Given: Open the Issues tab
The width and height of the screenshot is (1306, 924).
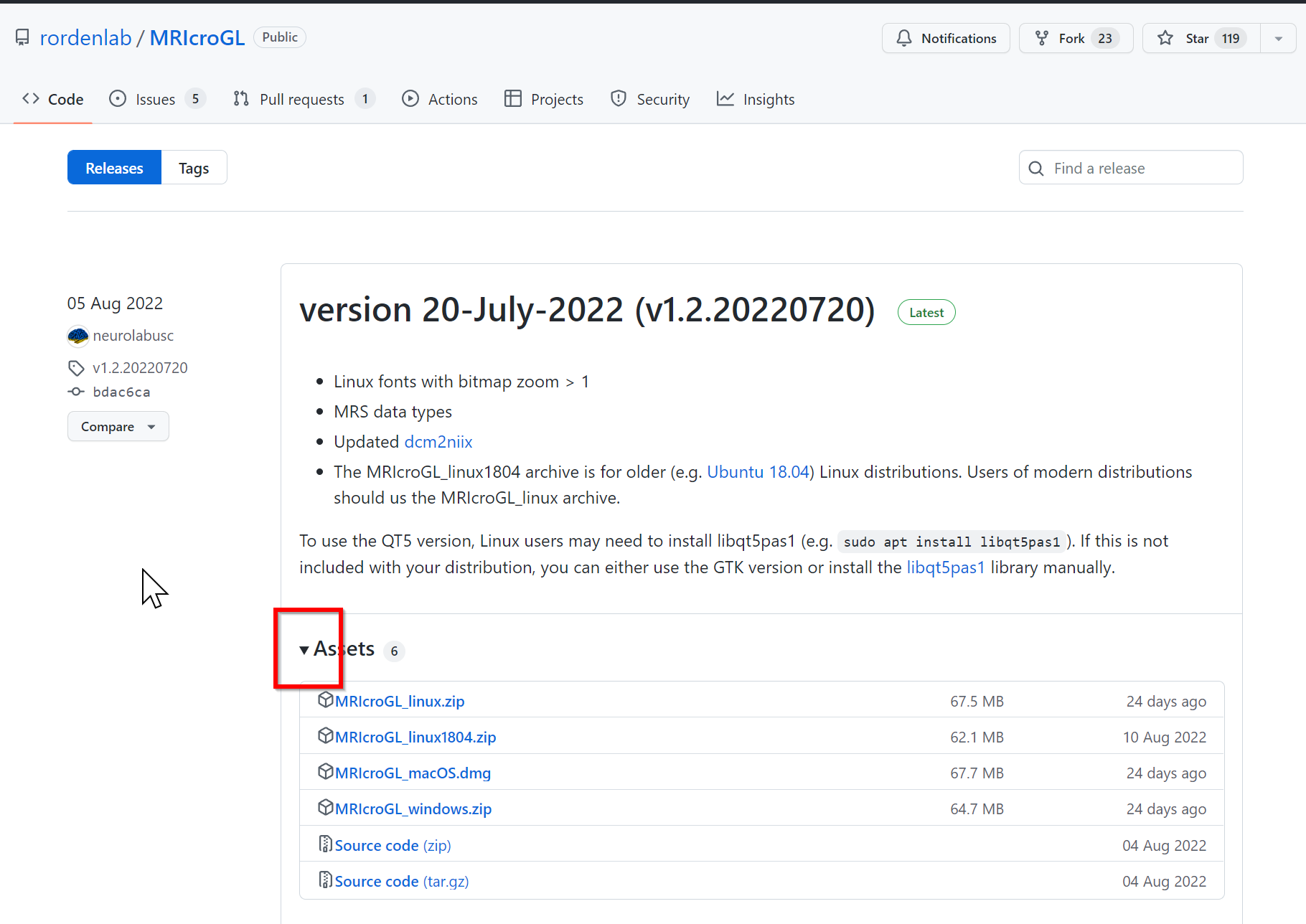Looking at the screenshot, I should tap(157, 99).
